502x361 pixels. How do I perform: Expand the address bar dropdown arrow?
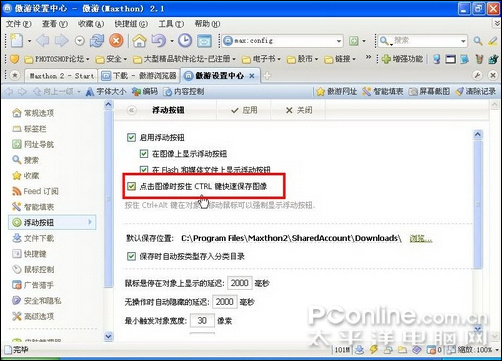(x=339, y=41)
